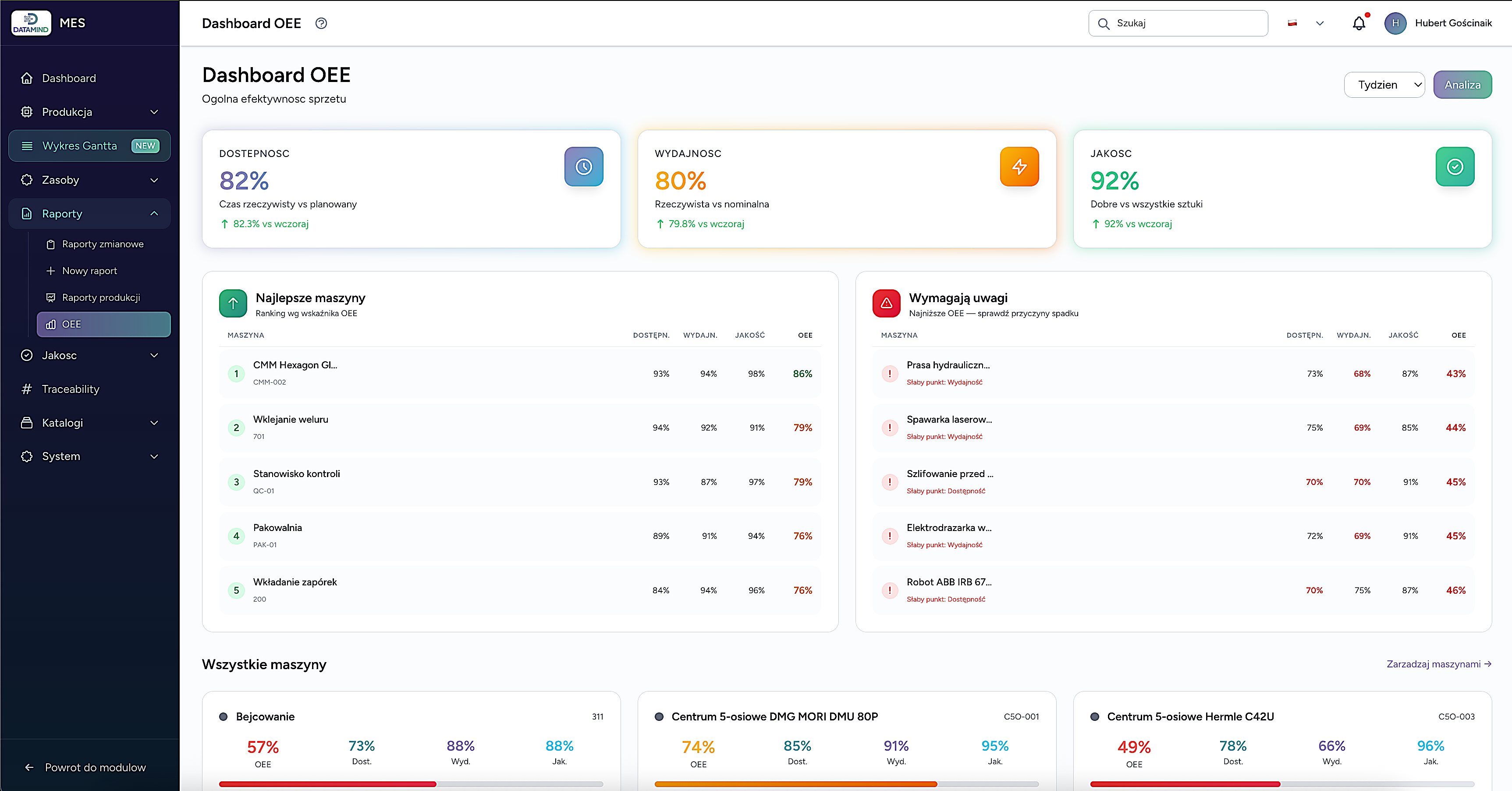Image resolution: width=1512 pixels, height=791 pixels.
Task: Click the Spawarka laserow... row
Action: pos(1173,428)
